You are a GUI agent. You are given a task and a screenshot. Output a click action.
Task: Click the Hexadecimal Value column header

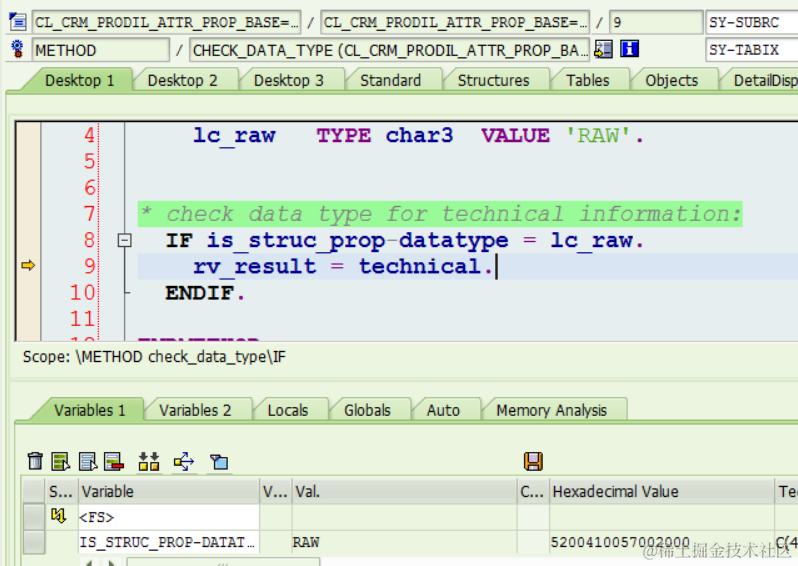point(661,491)
